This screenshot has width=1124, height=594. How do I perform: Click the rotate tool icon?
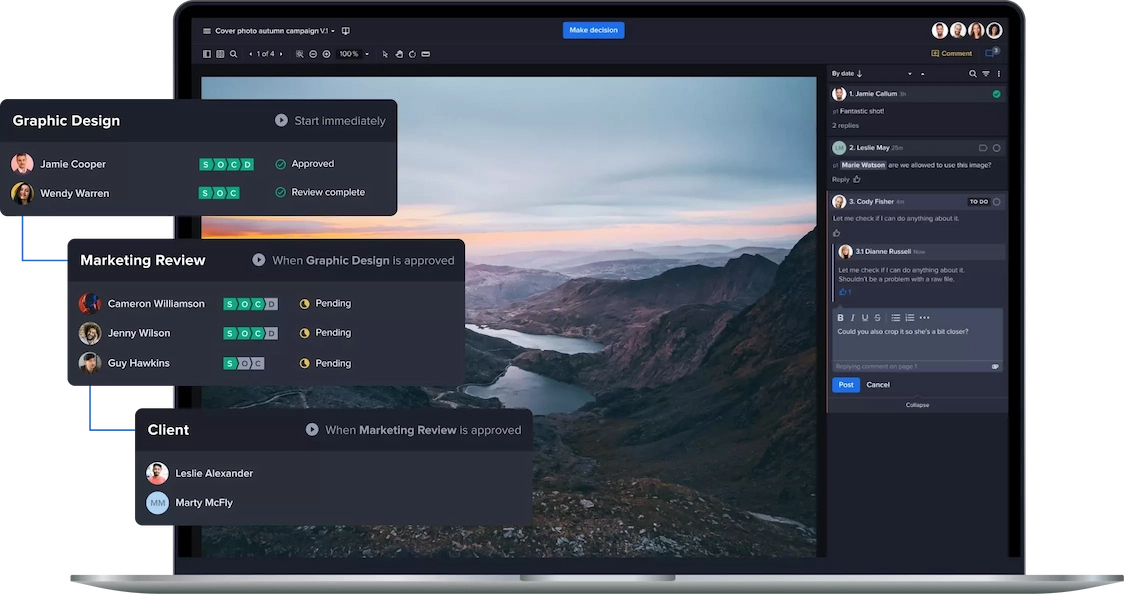pos(412,54)
